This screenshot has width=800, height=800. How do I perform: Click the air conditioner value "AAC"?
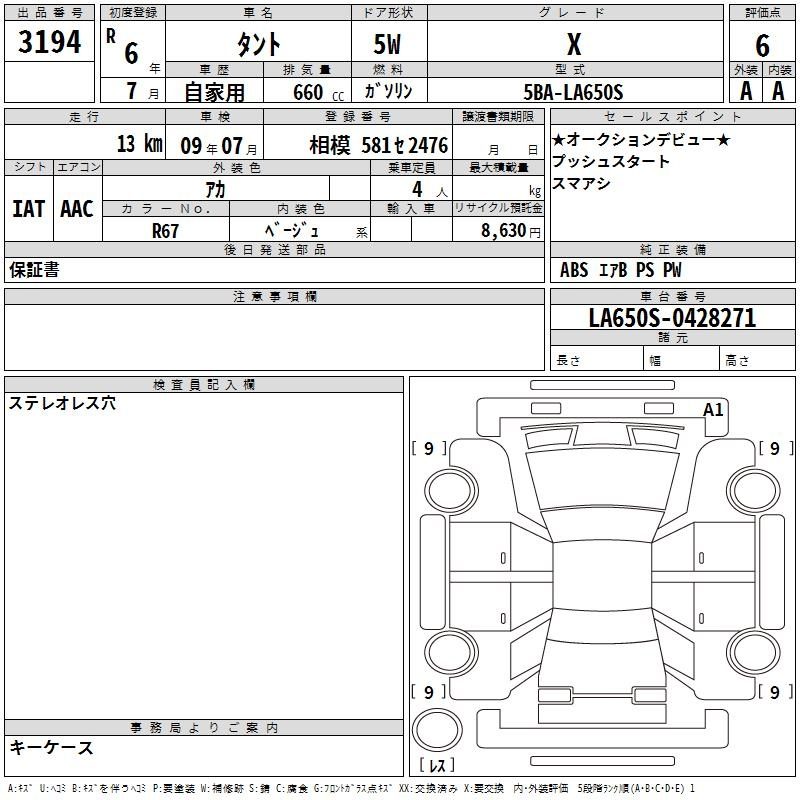77,209
